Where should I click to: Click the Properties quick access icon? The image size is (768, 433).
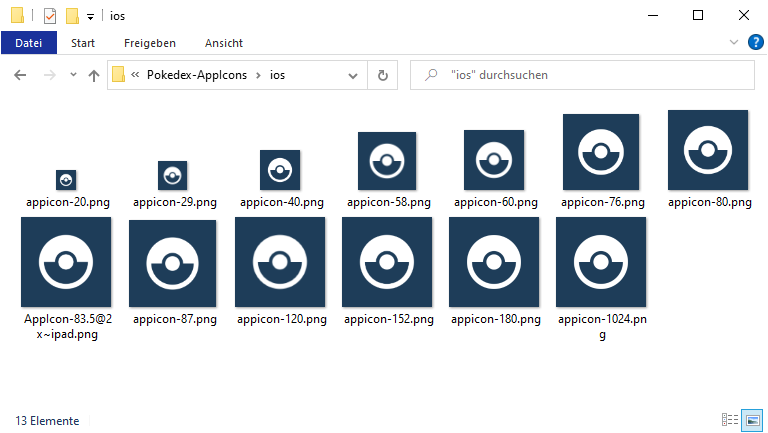click(x=49, y=16)
